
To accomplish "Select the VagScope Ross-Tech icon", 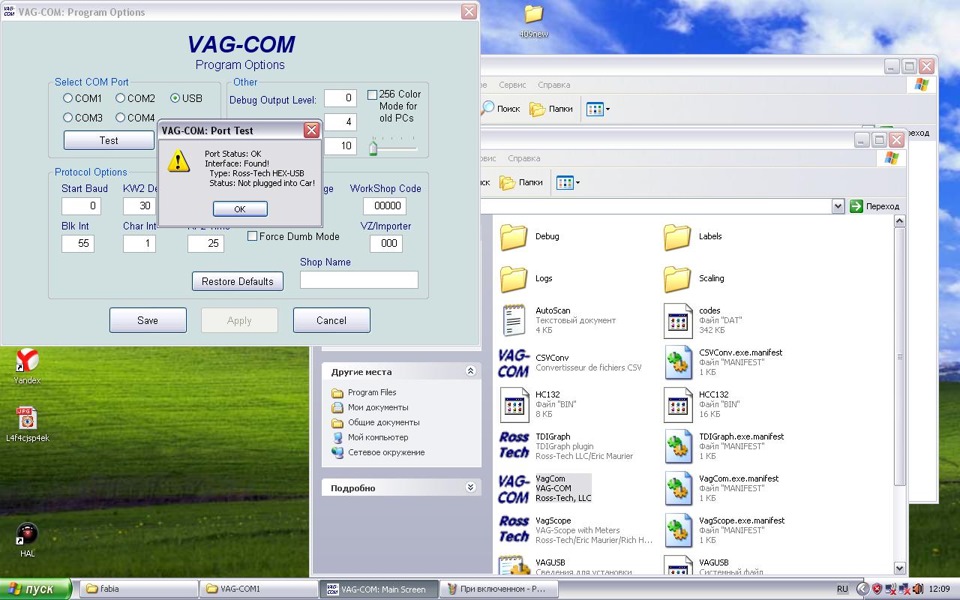I will (x=513, y=529).
